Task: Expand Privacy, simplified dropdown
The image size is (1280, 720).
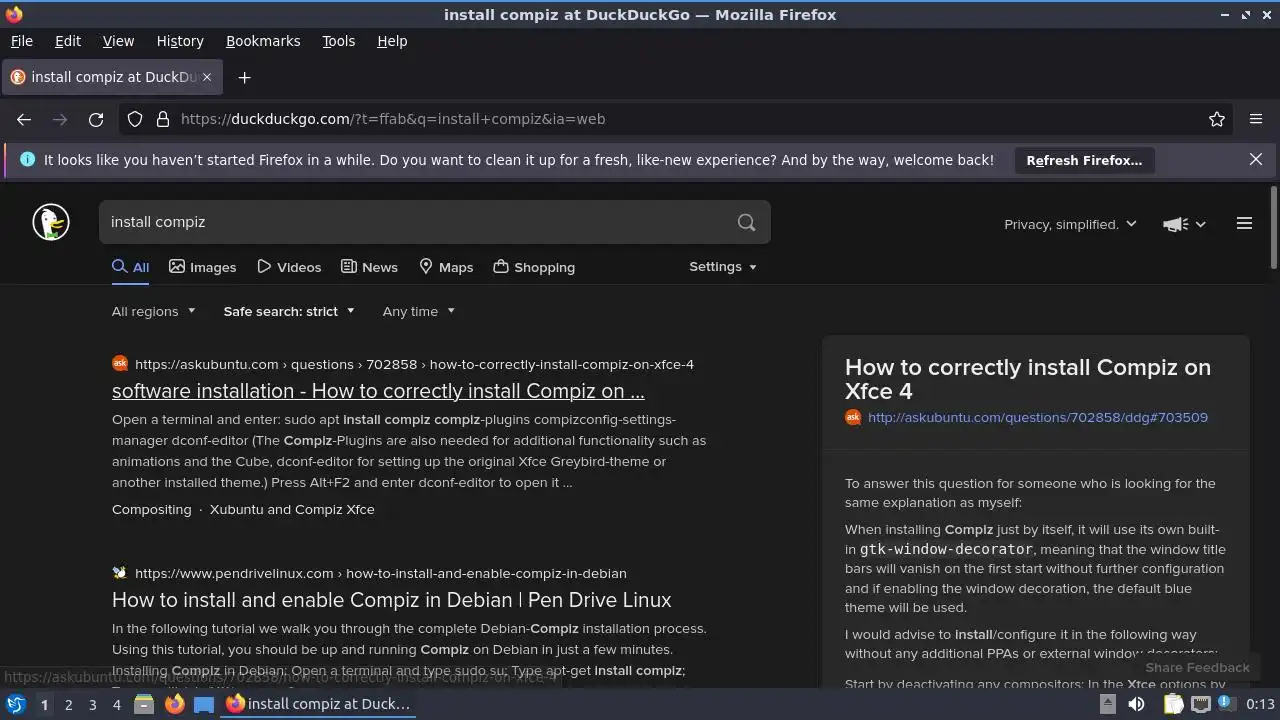Action: [1070, 224]
